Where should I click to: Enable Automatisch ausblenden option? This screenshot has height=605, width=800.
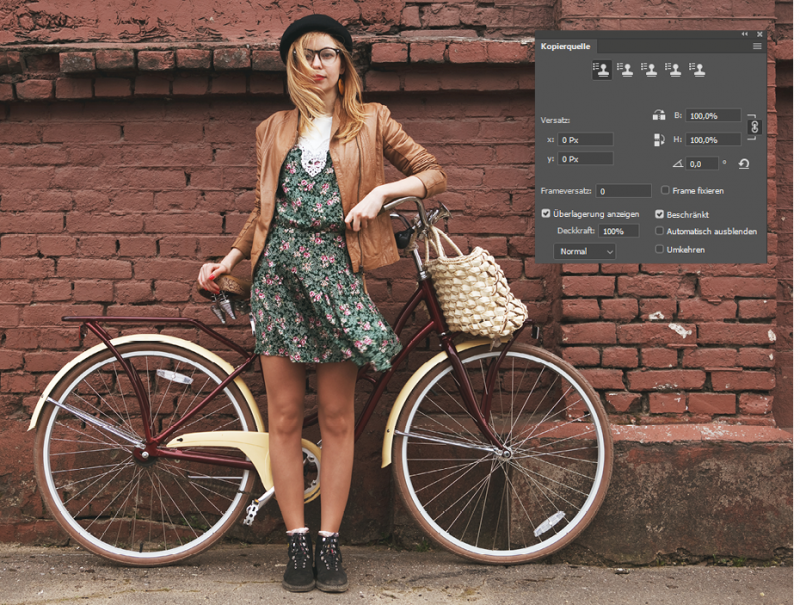click(659, 231)
